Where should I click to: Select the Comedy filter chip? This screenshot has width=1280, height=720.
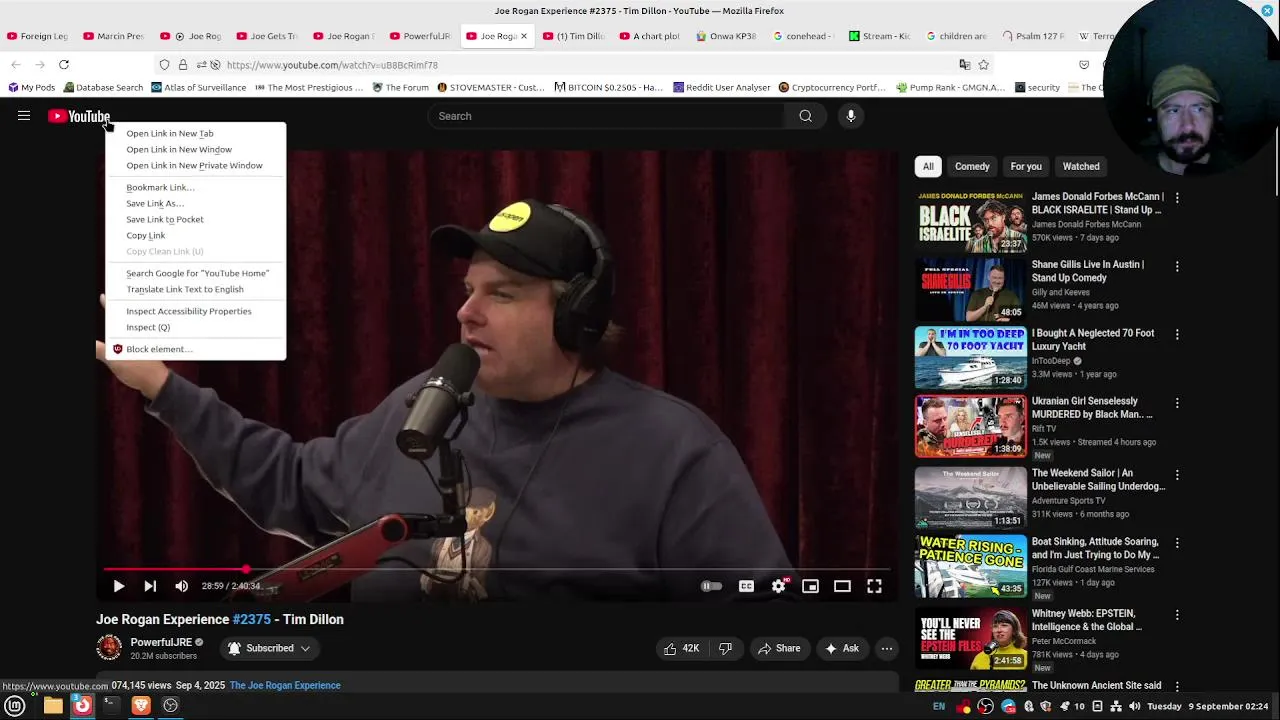972,167
